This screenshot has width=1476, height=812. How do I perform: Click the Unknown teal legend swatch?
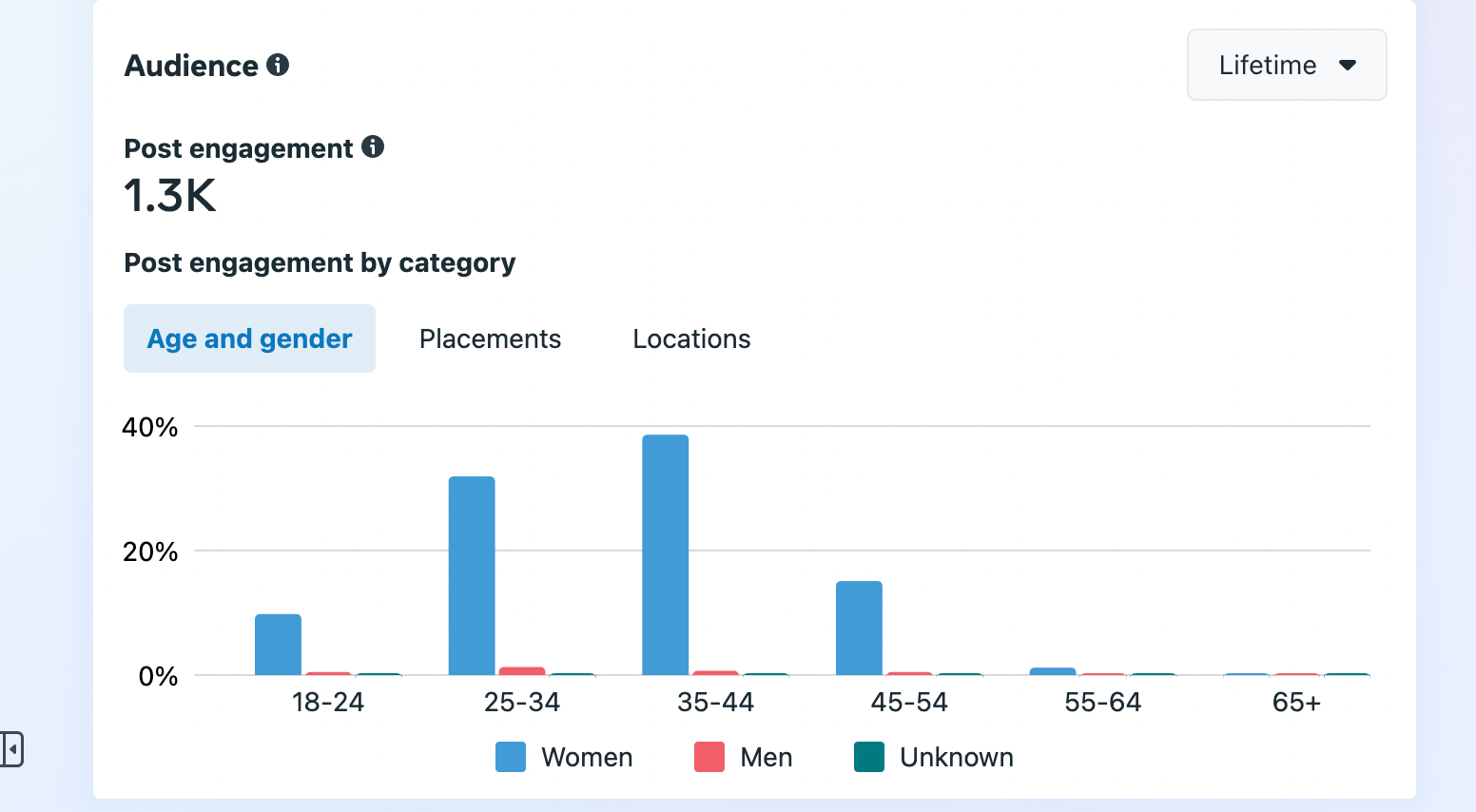(869, 757)
